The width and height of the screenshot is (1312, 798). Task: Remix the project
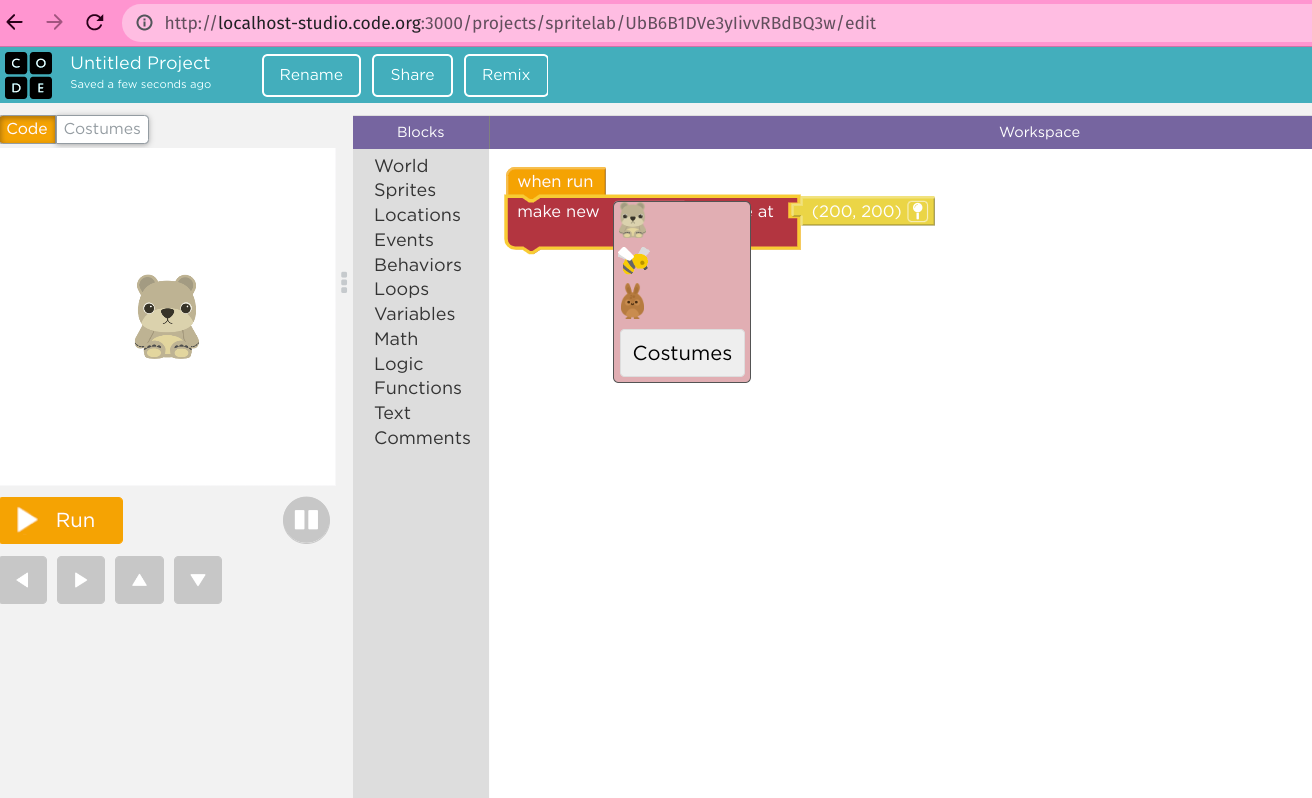point(505,74)
